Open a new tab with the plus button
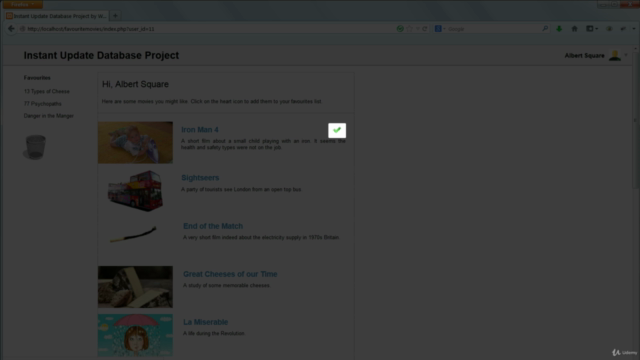The image size is (640, 360). click(x=115, y=16)
